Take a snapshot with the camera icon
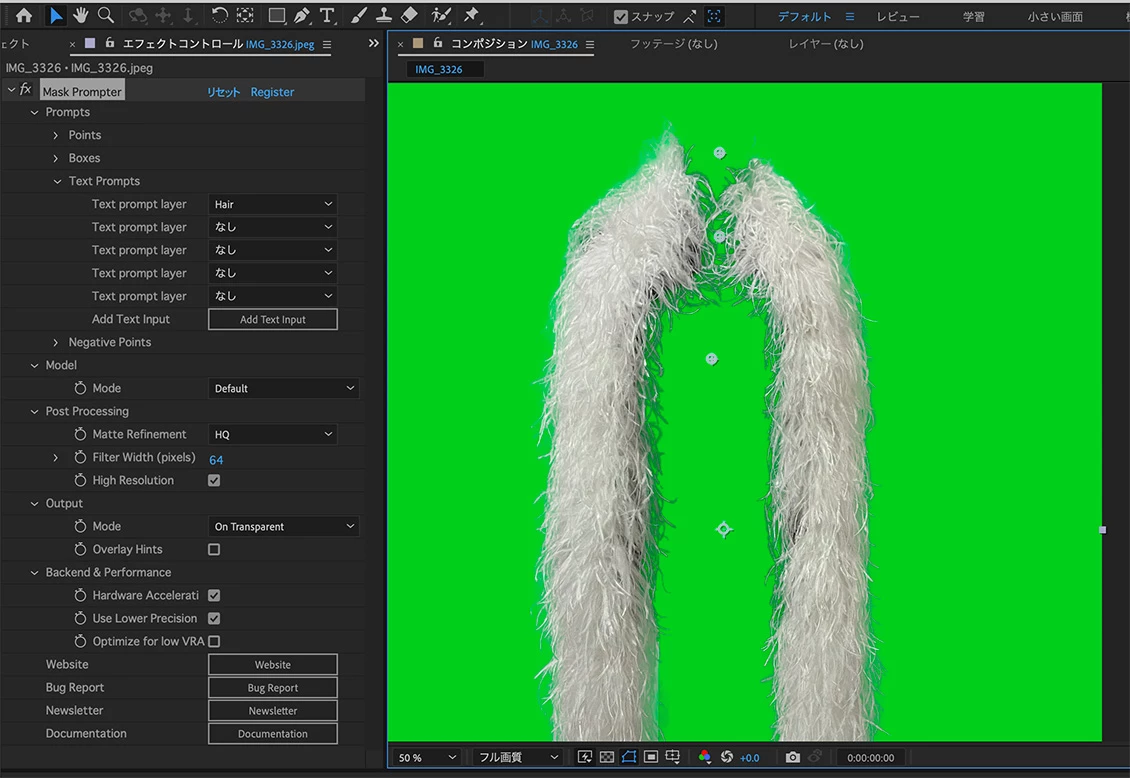 [x=793, y=757]
